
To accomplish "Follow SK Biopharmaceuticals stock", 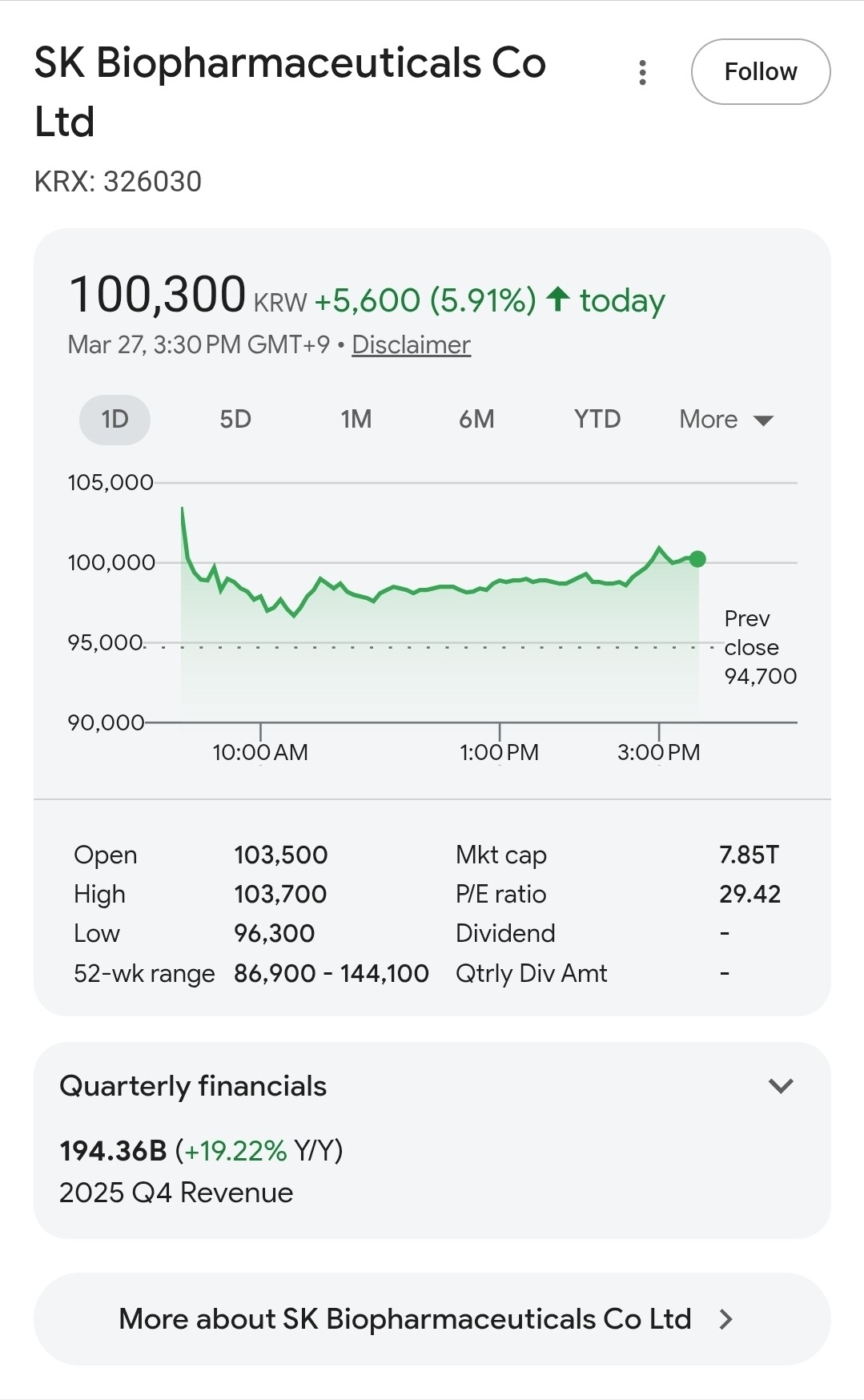I will pyautogui.click(x=760, y=71).
